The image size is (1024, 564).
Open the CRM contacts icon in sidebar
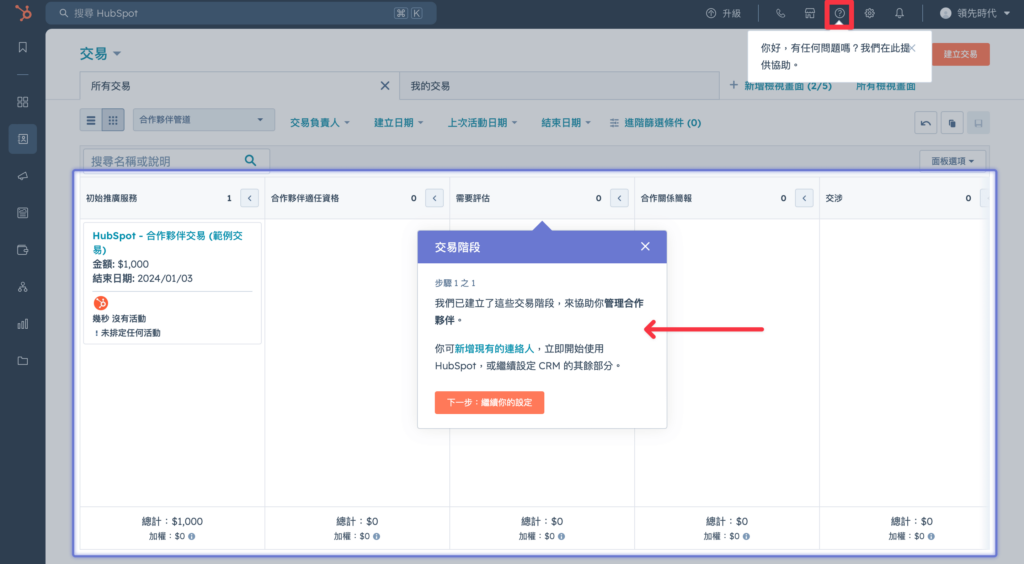[x=23, y=139]
